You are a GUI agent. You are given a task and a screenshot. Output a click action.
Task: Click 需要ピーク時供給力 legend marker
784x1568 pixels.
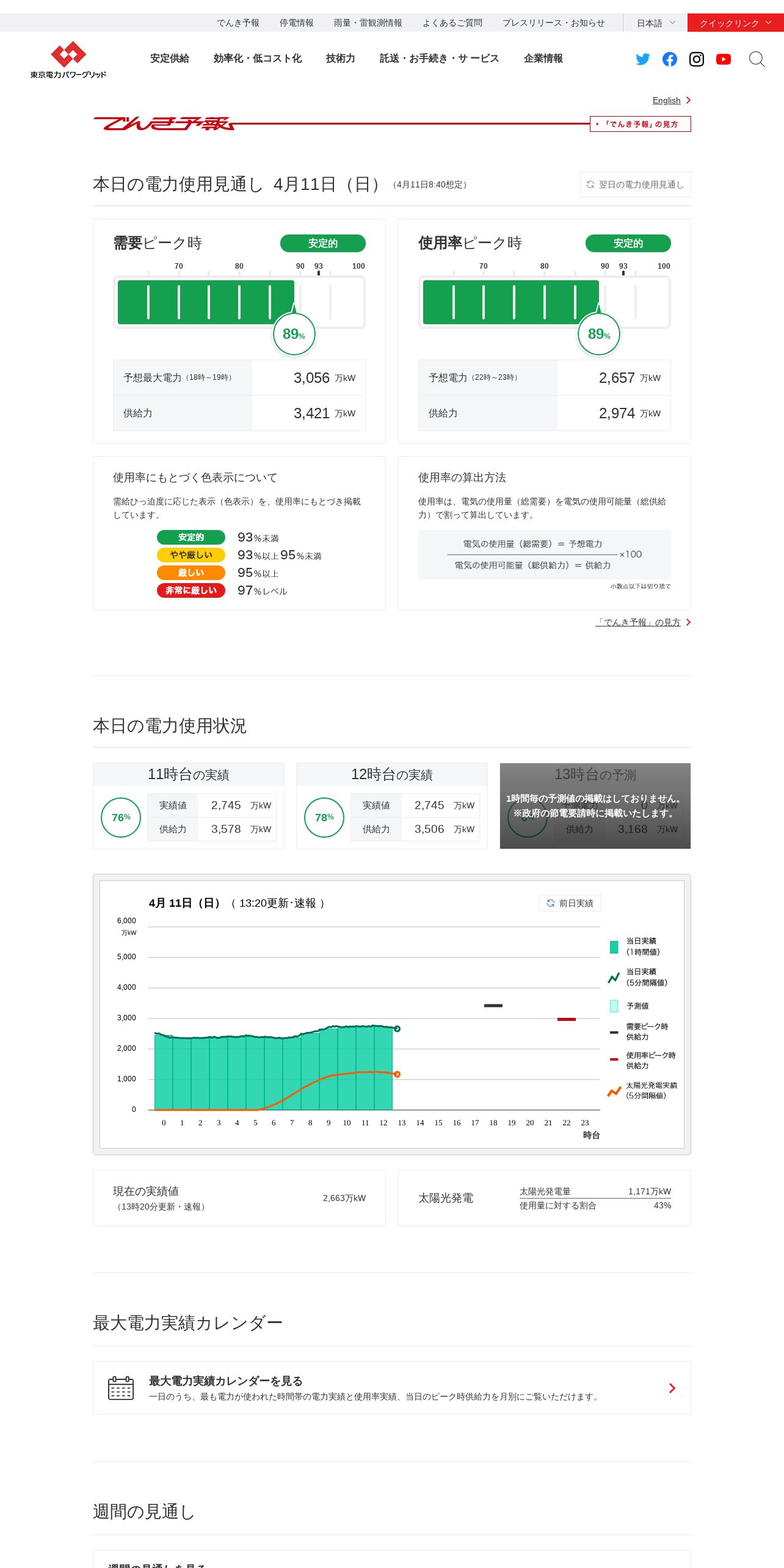[614, 1032]
